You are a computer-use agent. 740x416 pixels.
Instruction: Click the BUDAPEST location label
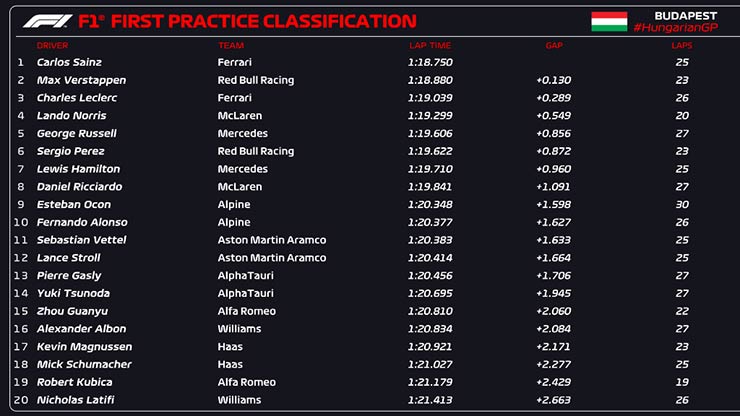coord(685,14)
